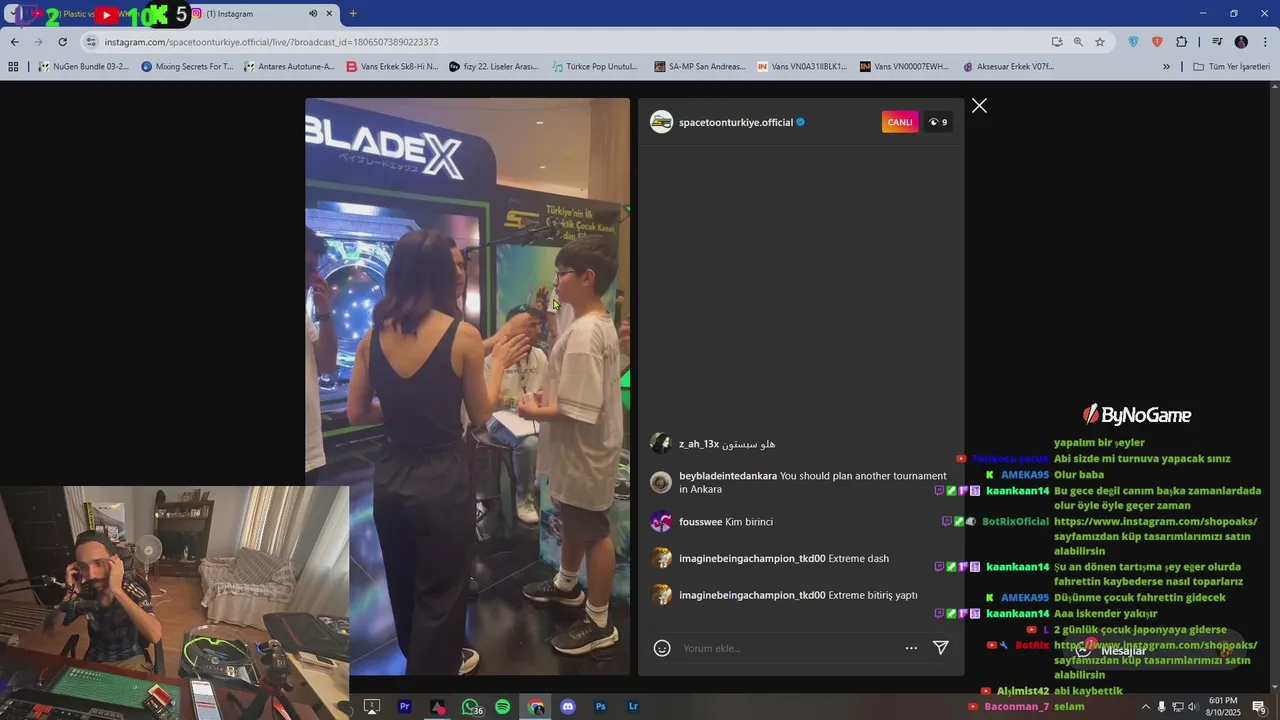Viewport: 1280px width, 720px height.
Task: Open 'Türkce Pop Unutul...' bookmark
Action: (595, 67)
